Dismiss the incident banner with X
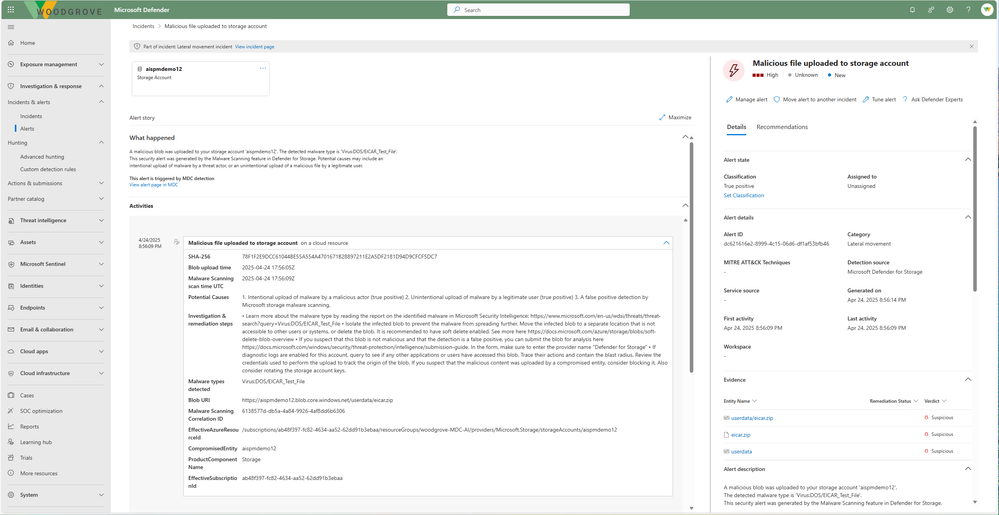The image size is (999, 515). [x=972, y=47]
